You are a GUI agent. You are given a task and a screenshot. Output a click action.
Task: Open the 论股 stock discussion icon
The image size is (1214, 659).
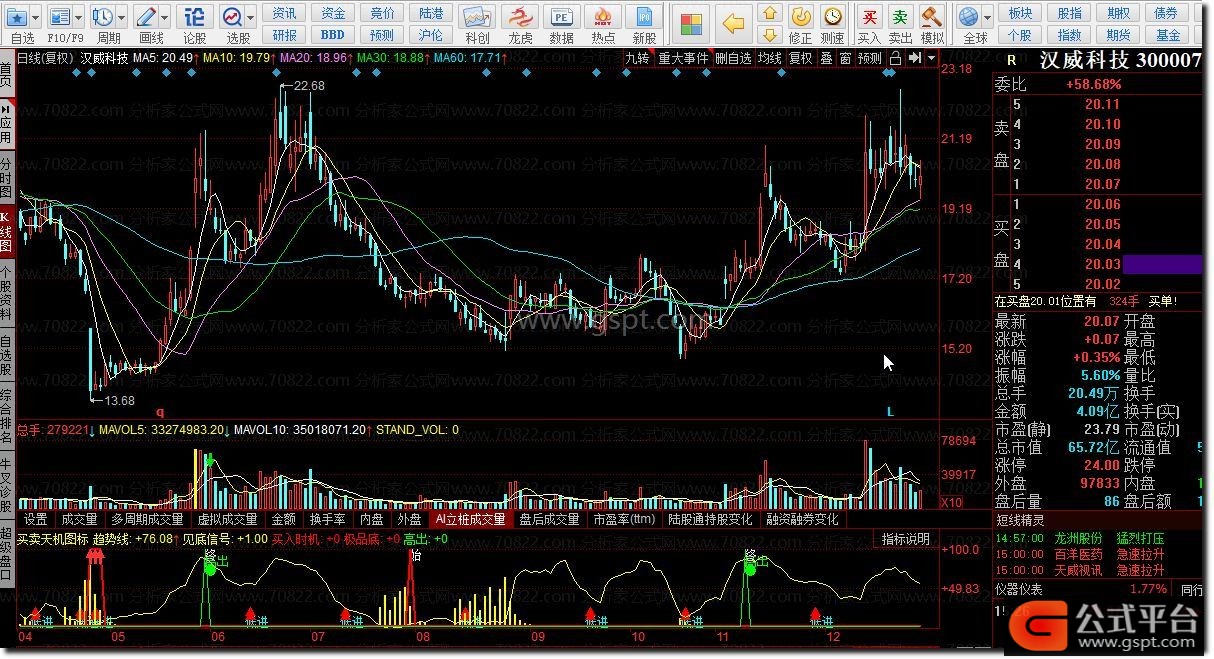pos(195,16)
